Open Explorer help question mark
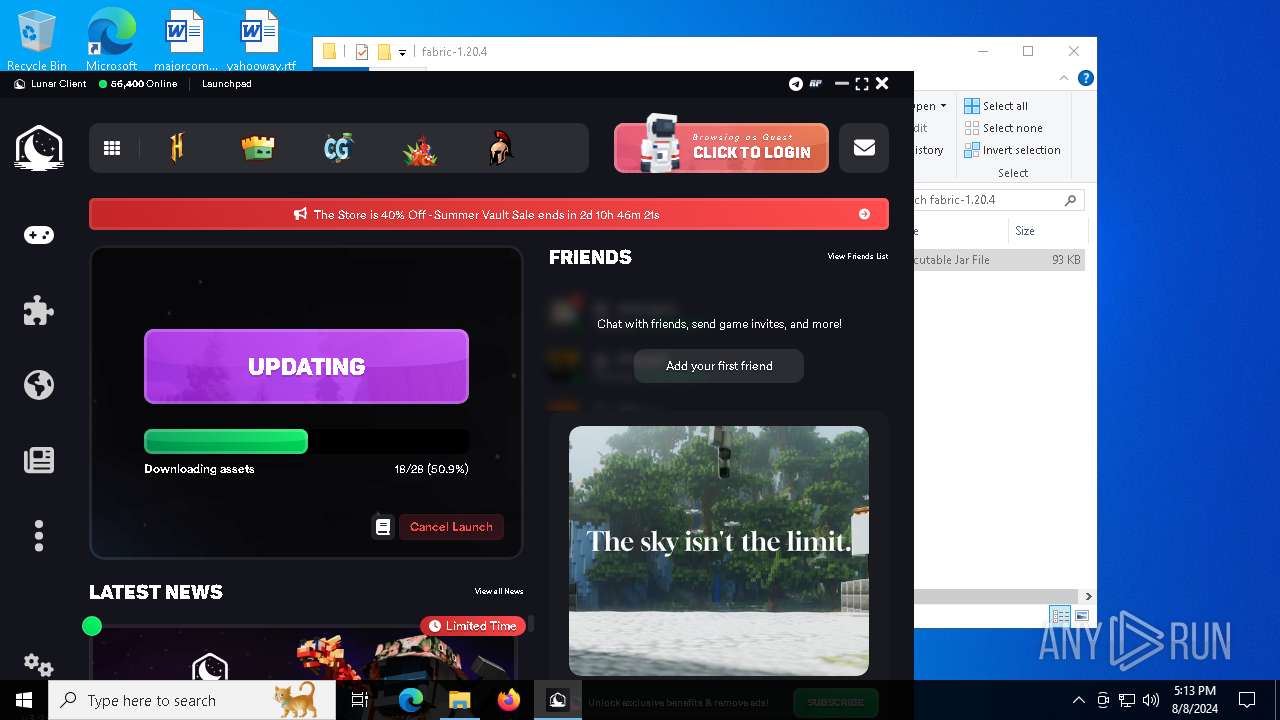1280x720 pixels. coord(1085,78)
